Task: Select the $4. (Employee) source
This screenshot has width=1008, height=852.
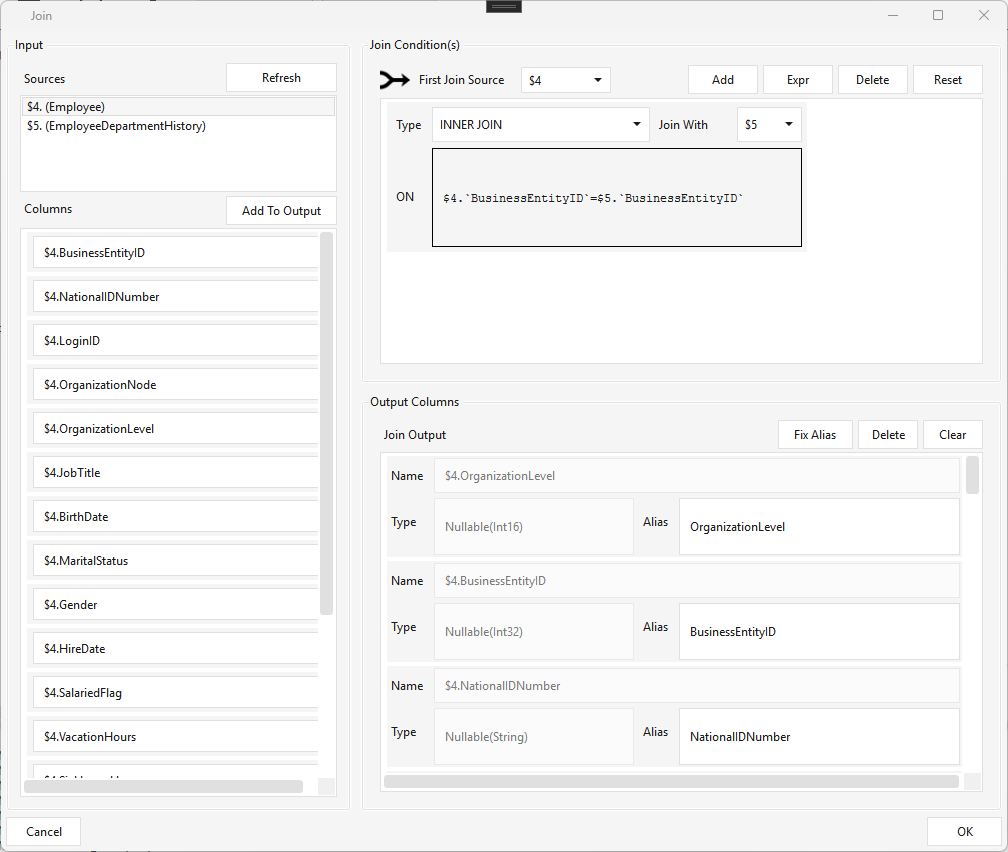Action: click(x=178, y=107)
